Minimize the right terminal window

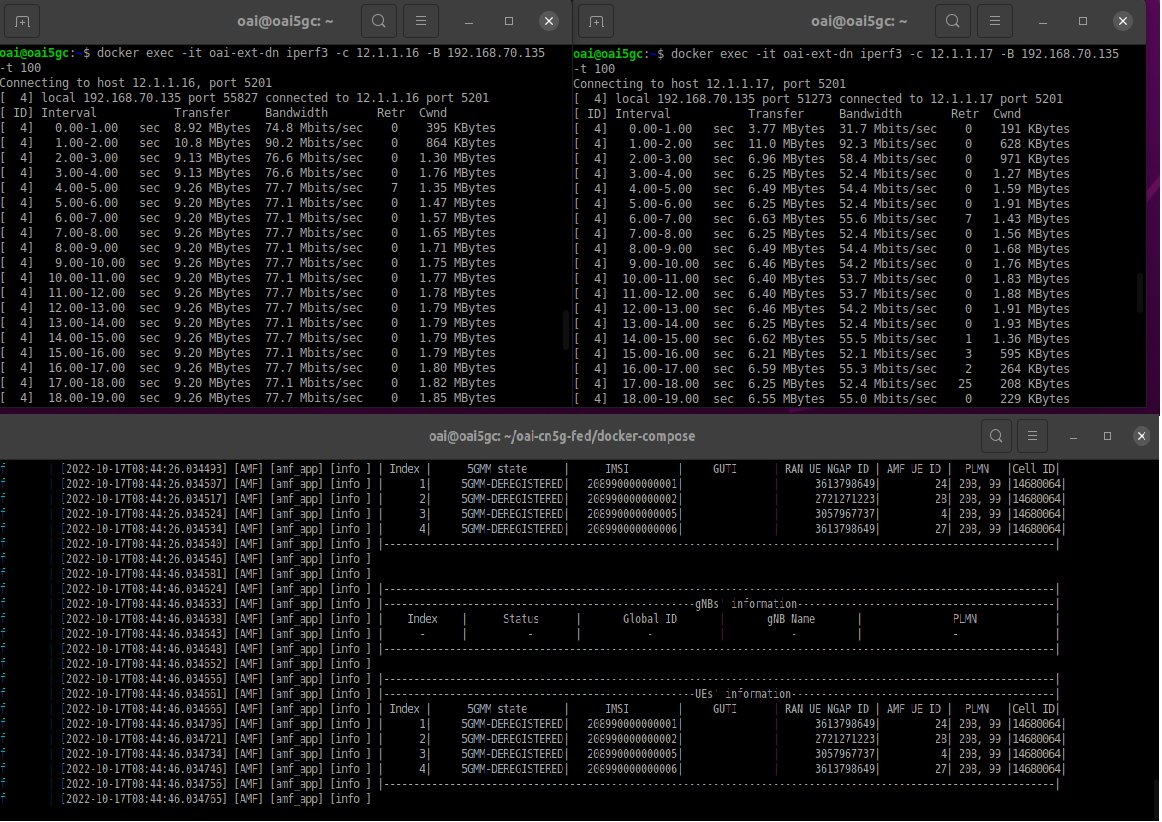coord(1043,21)
